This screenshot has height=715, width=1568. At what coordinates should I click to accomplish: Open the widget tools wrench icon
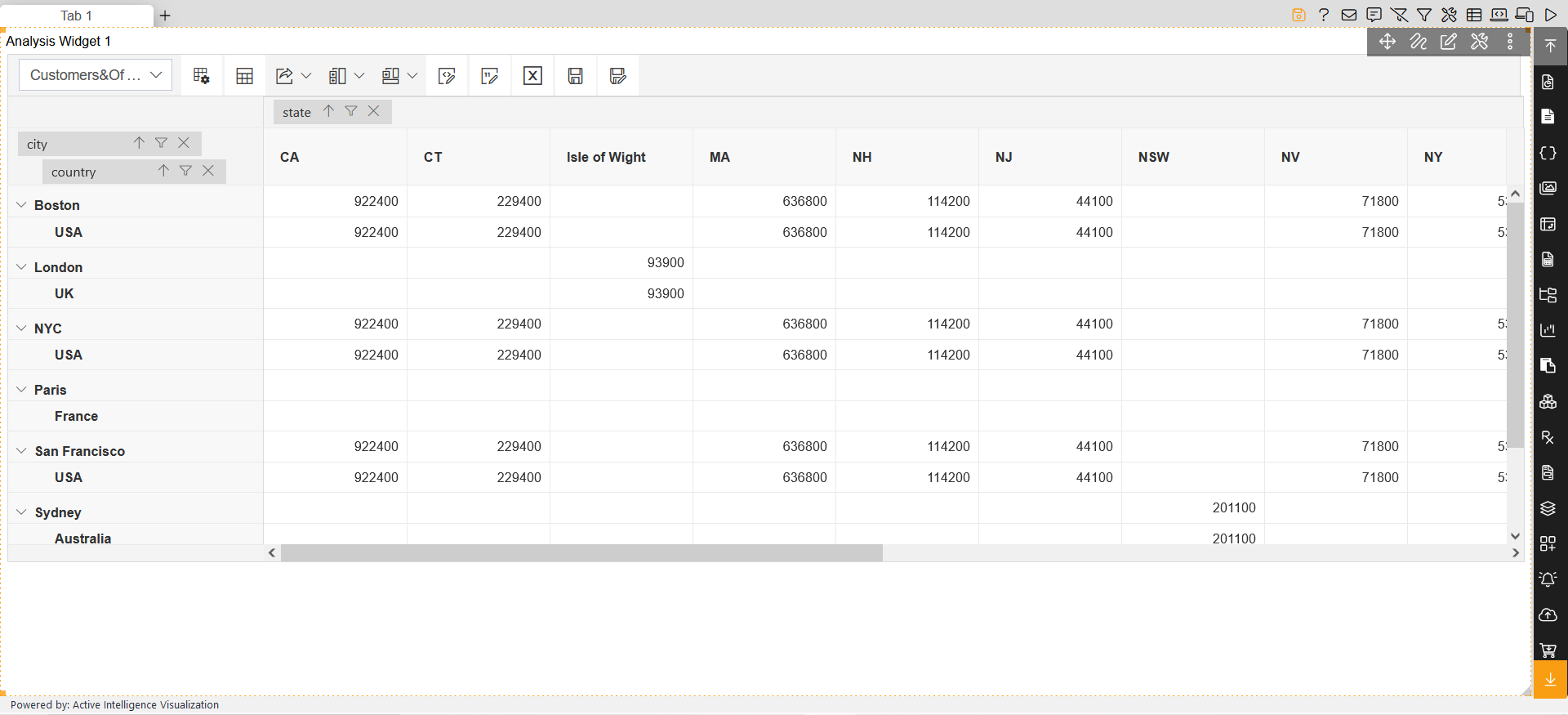coord(1479,42)
